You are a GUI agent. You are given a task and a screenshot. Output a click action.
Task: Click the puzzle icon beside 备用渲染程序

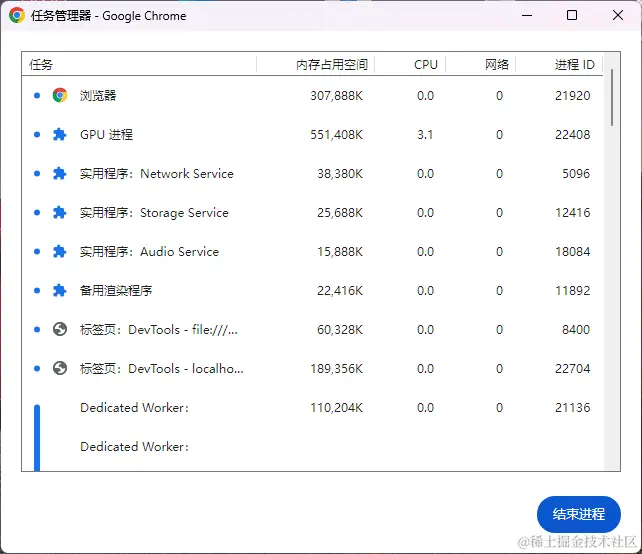[60, 290]
